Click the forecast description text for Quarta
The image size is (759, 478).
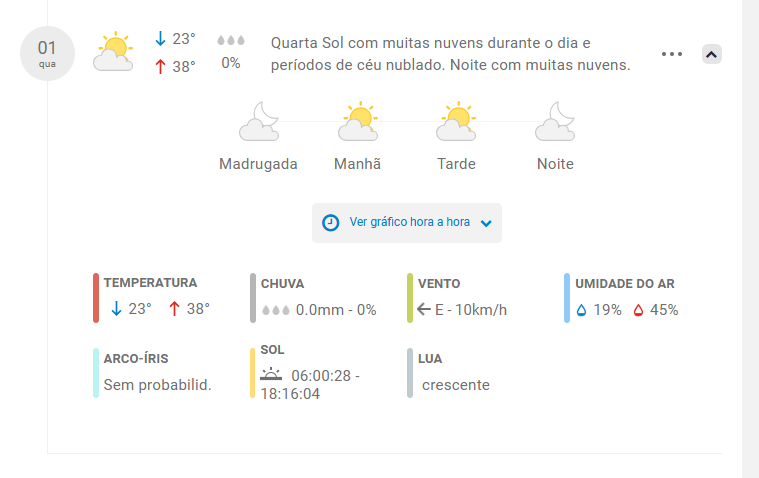coord(451,54)
